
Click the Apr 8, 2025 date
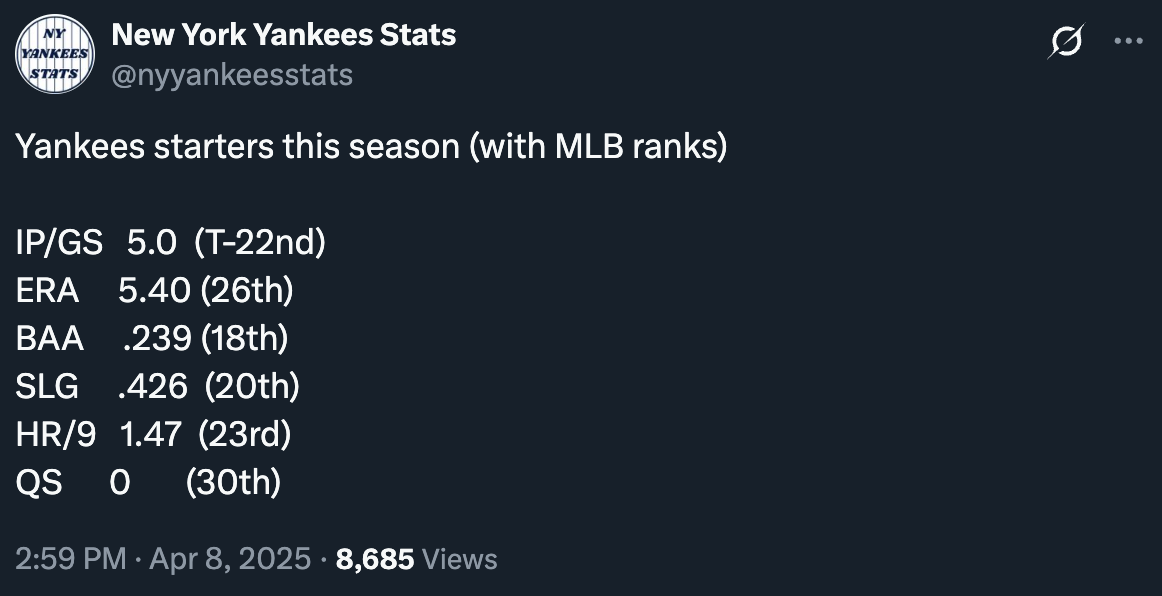click(230, 558)
